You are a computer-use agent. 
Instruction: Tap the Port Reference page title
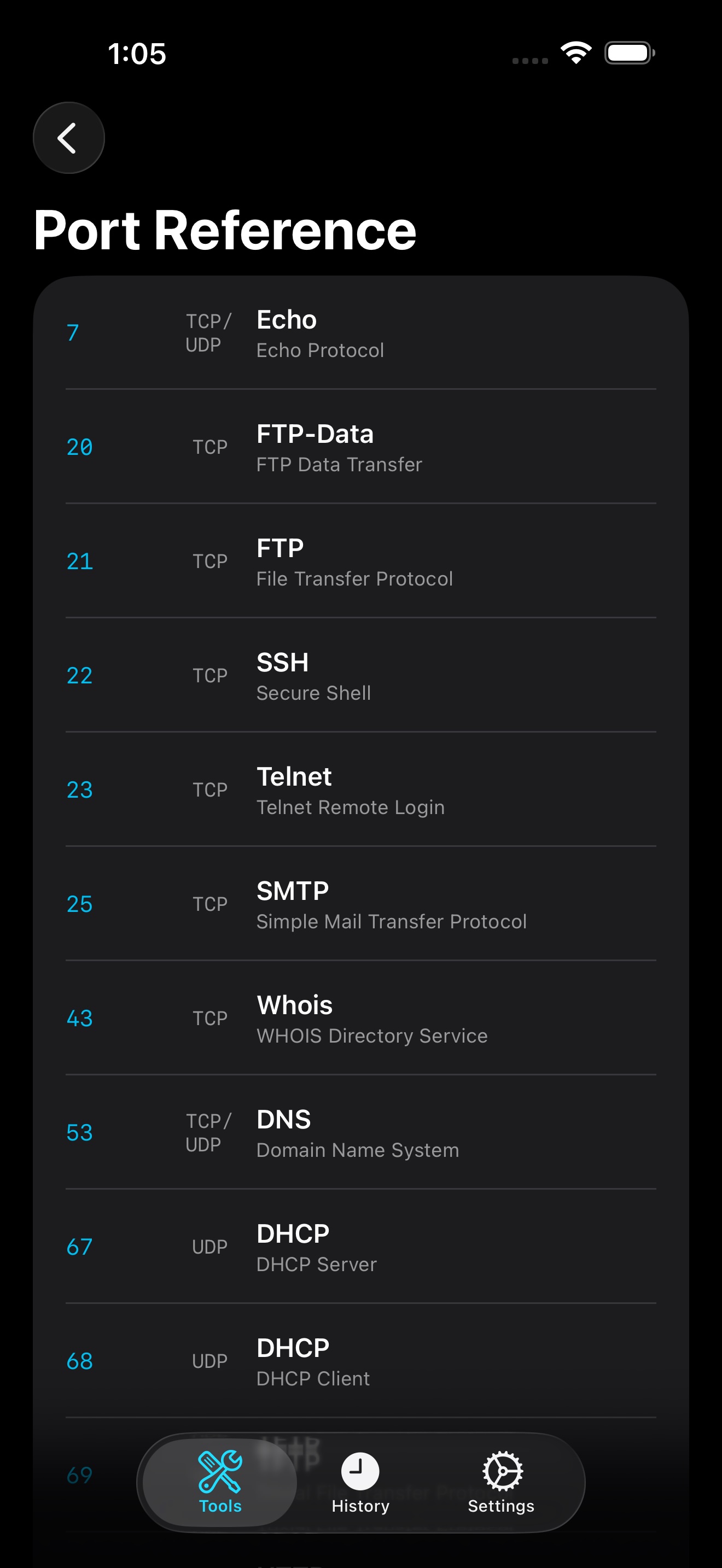click(225, 230)
